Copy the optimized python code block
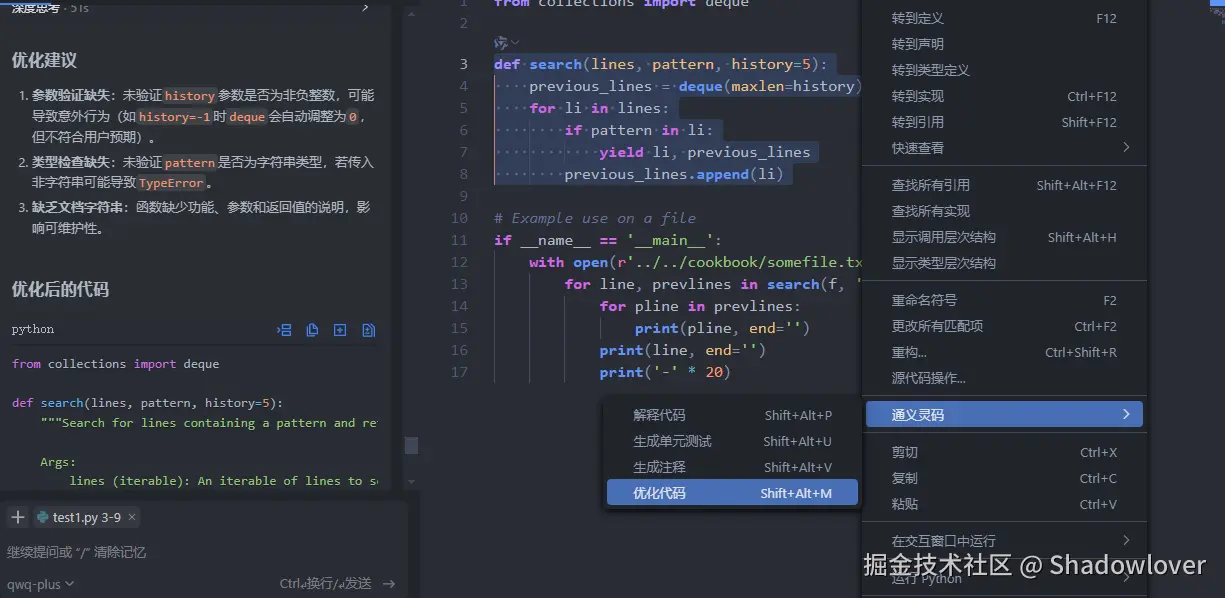This screenshot has width=1225, height=598. [x=313, y=330]
